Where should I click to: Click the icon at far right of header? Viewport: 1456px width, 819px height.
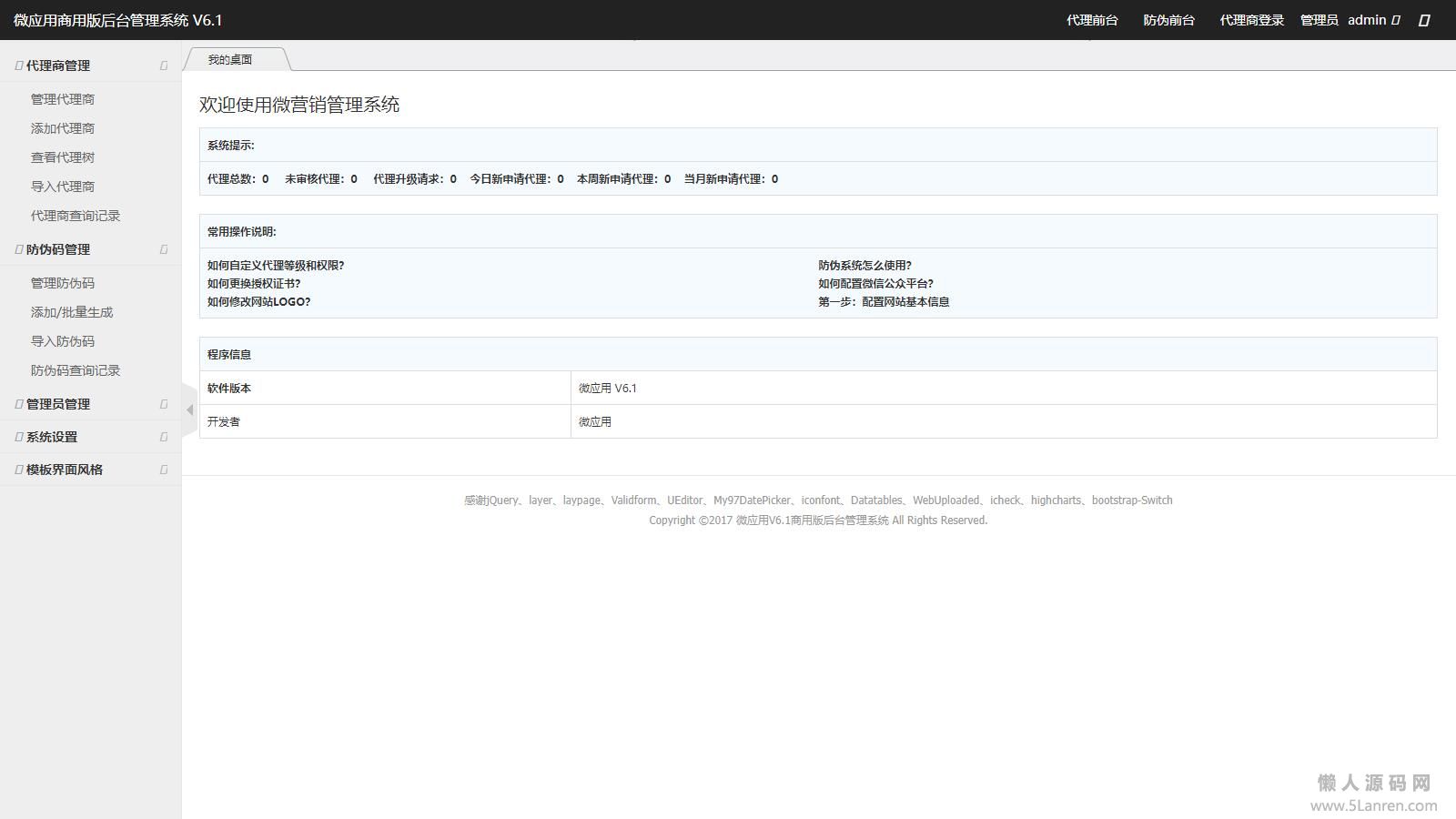(1424, 20)
